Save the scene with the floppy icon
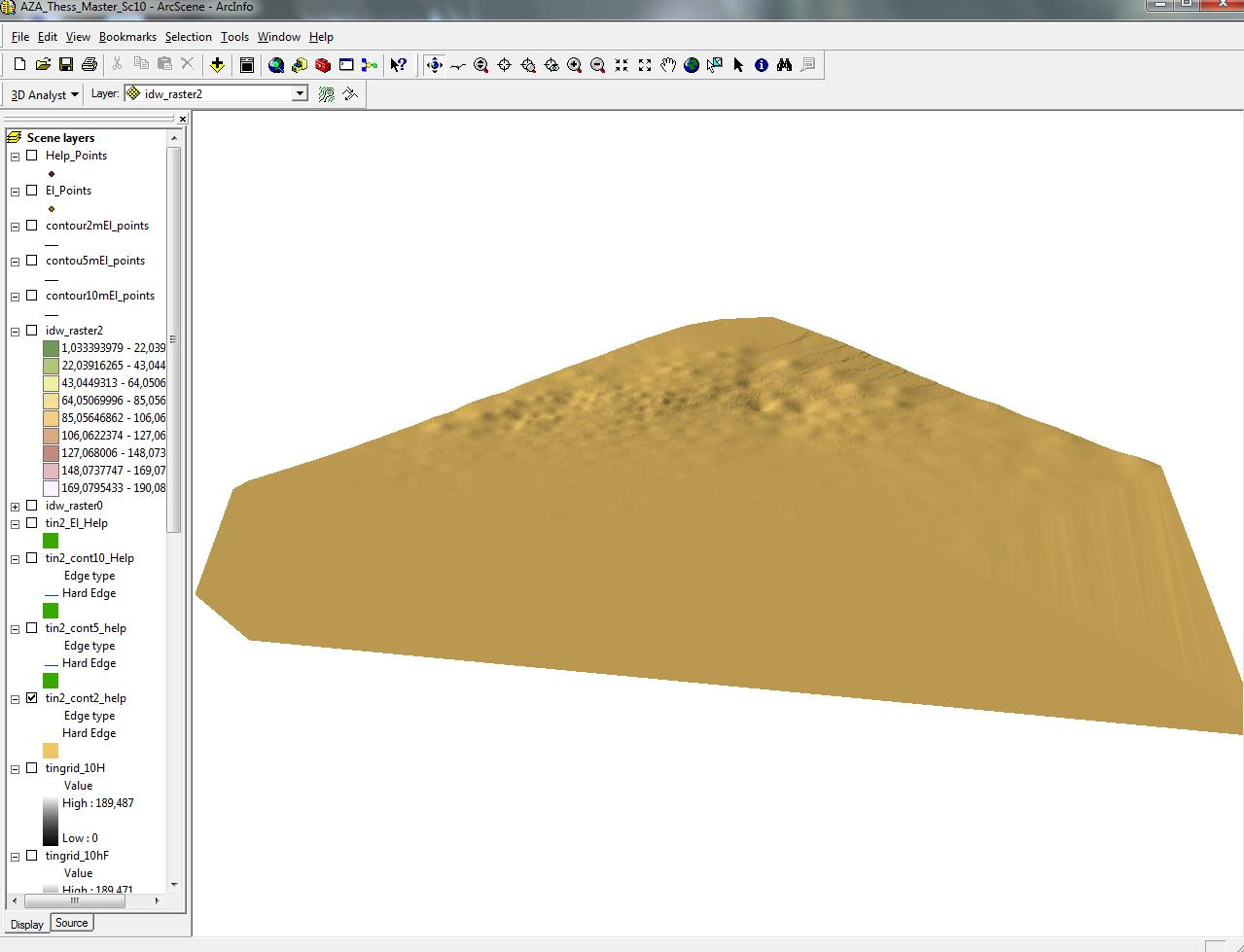Screen dimensions: 1244x952 tap(66, 65)
